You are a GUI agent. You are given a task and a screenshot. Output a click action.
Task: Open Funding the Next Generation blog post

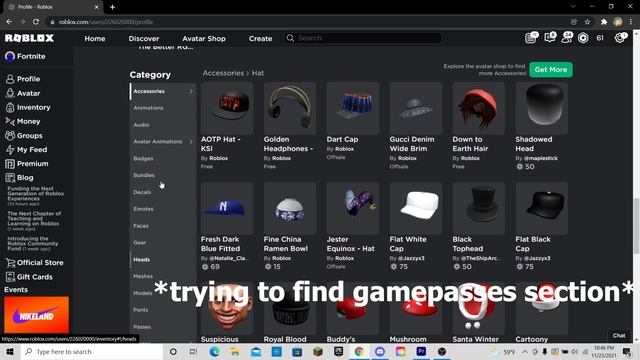(36, 196)
